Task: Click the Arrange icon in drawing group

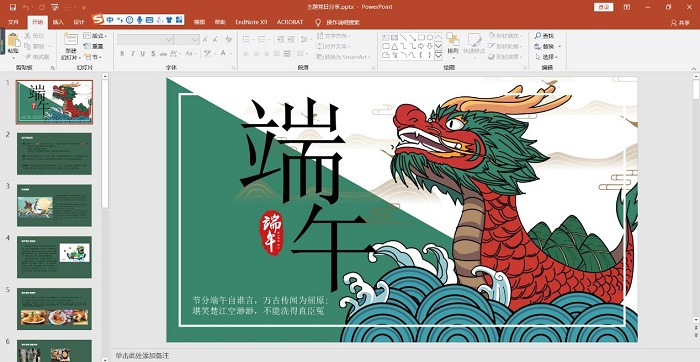Action: pos(453,39)
